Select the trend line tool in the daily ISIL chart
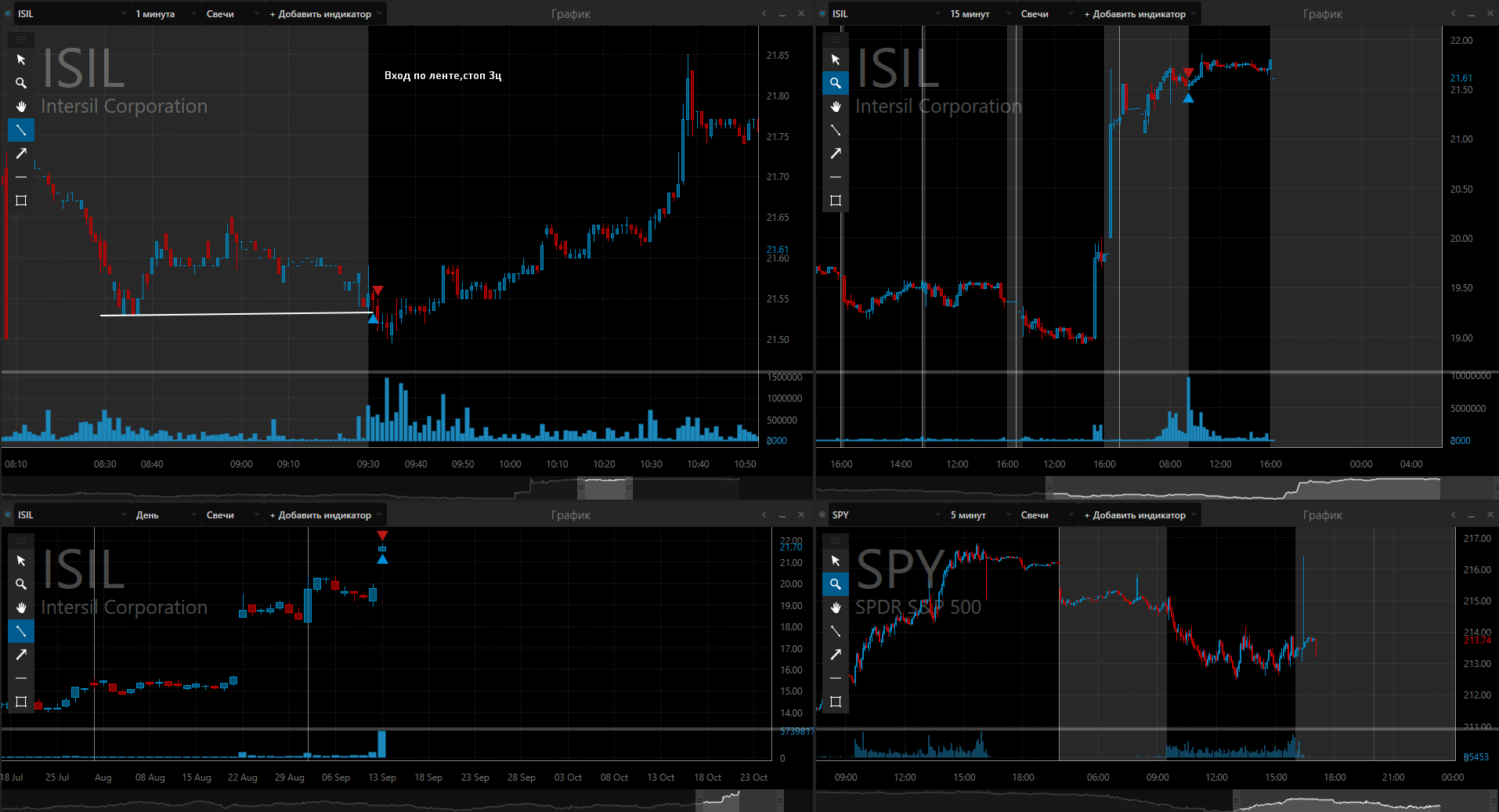The width and height of the screenshot is (1499, 812). click(x=21, y=631)
